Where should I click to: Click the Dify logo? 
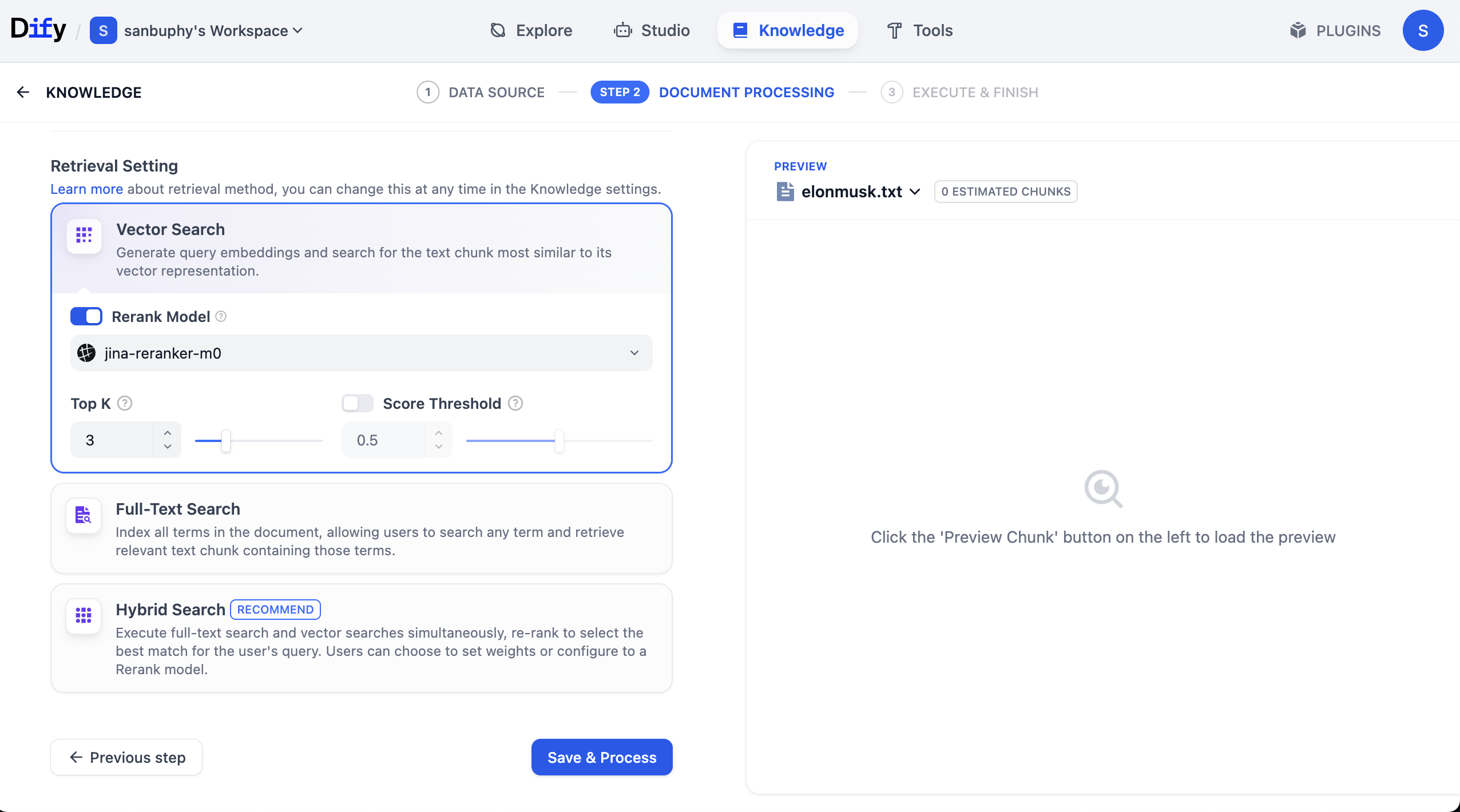[x=38, y=29]
